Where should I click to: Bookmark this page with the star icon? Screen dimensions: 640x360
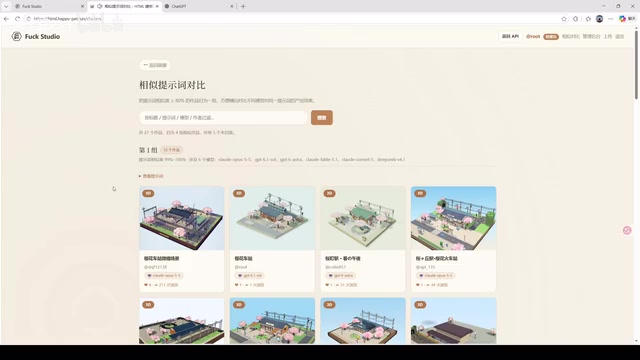pos(564,19)
